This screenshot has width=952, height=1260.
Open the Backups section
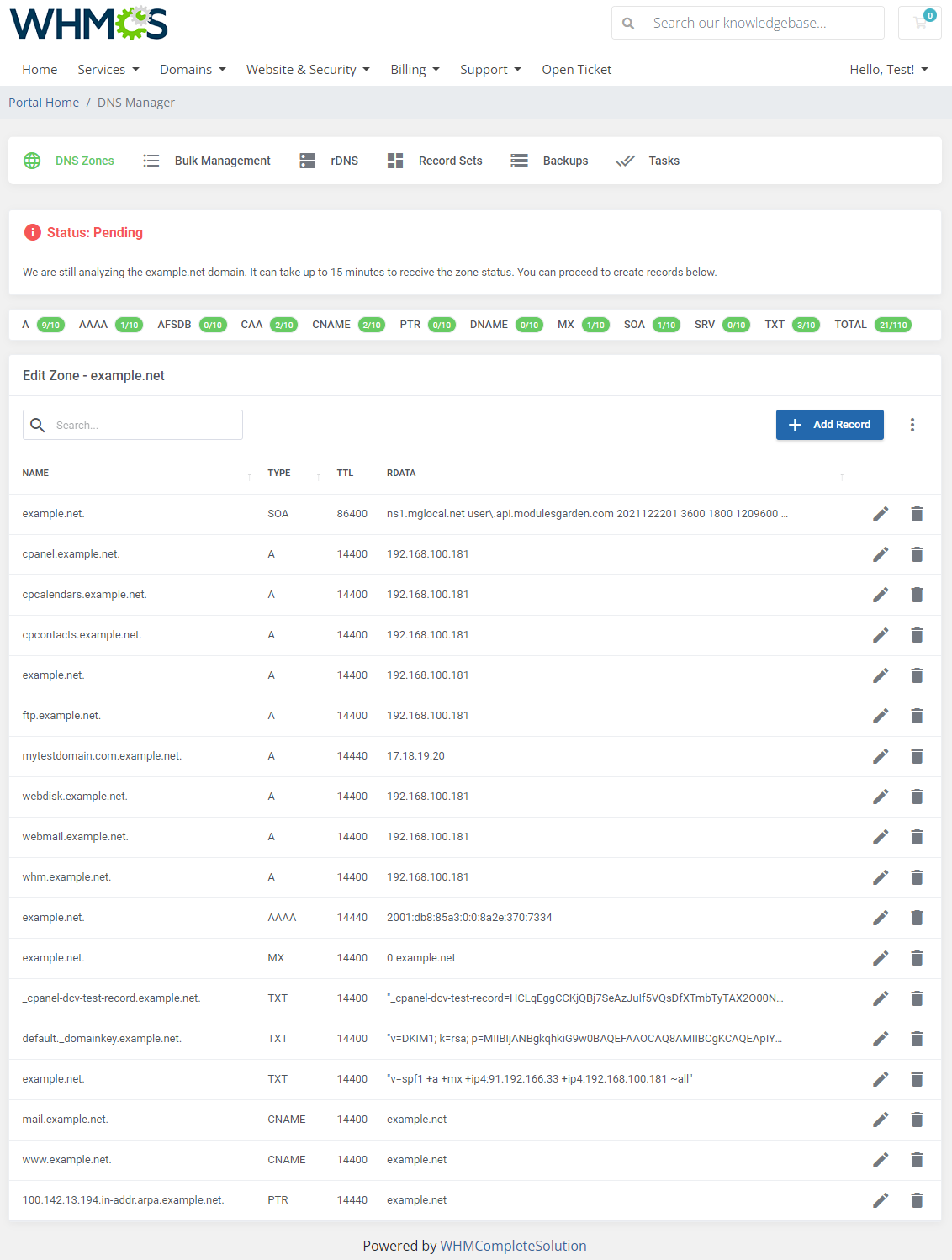565,161
